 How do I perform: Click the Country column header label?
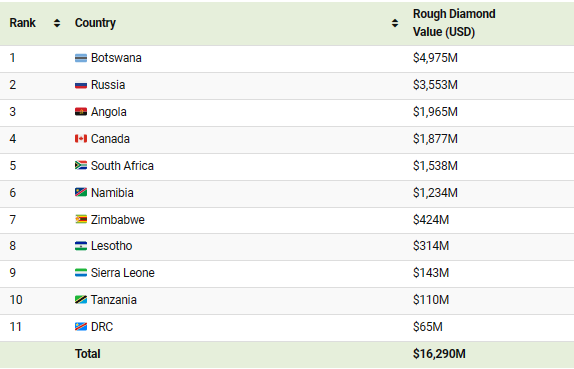click(95, 23)
